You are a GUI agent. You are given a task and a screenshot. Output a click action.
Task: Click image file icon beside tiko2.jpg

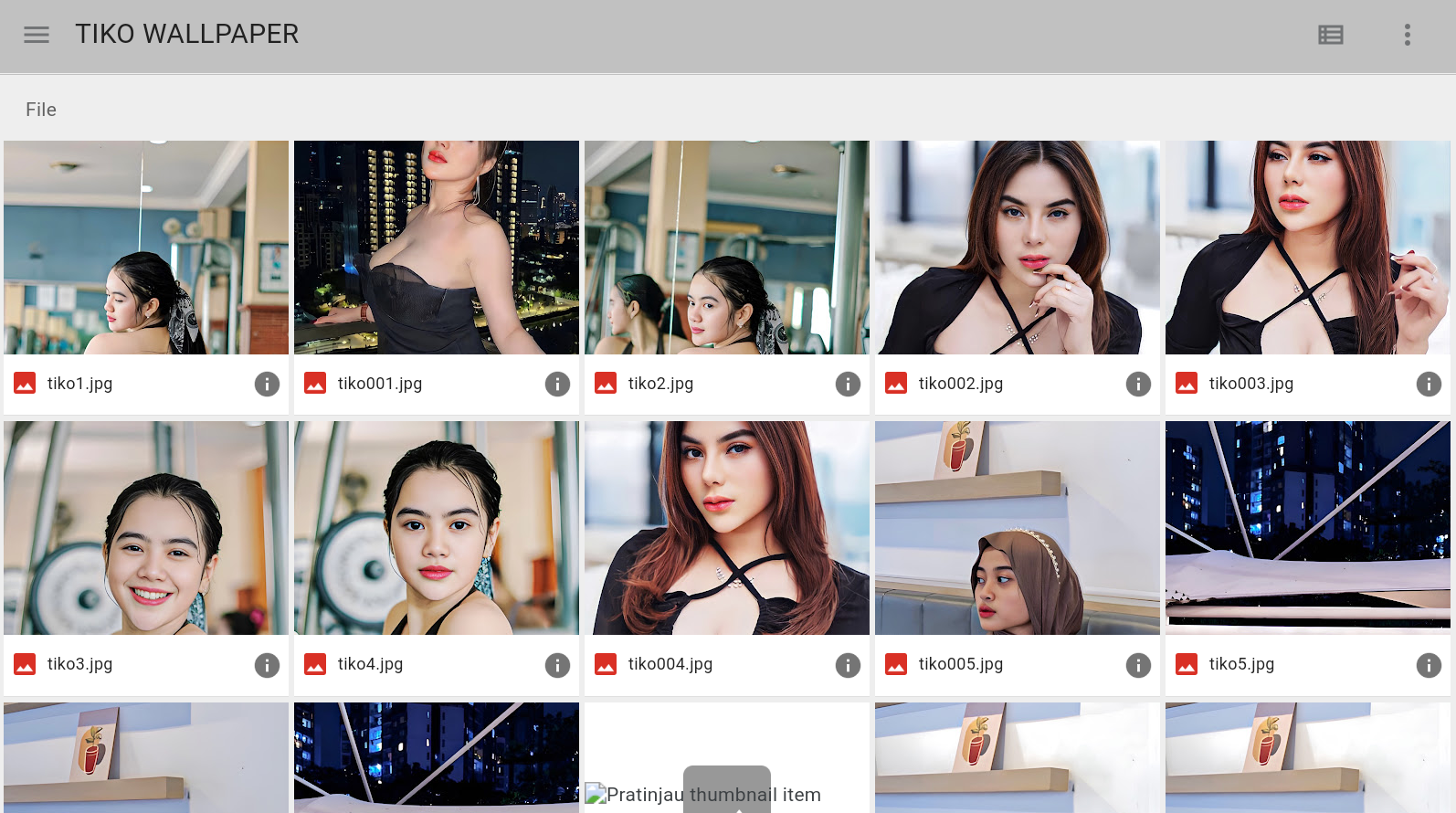pos(606,384)
